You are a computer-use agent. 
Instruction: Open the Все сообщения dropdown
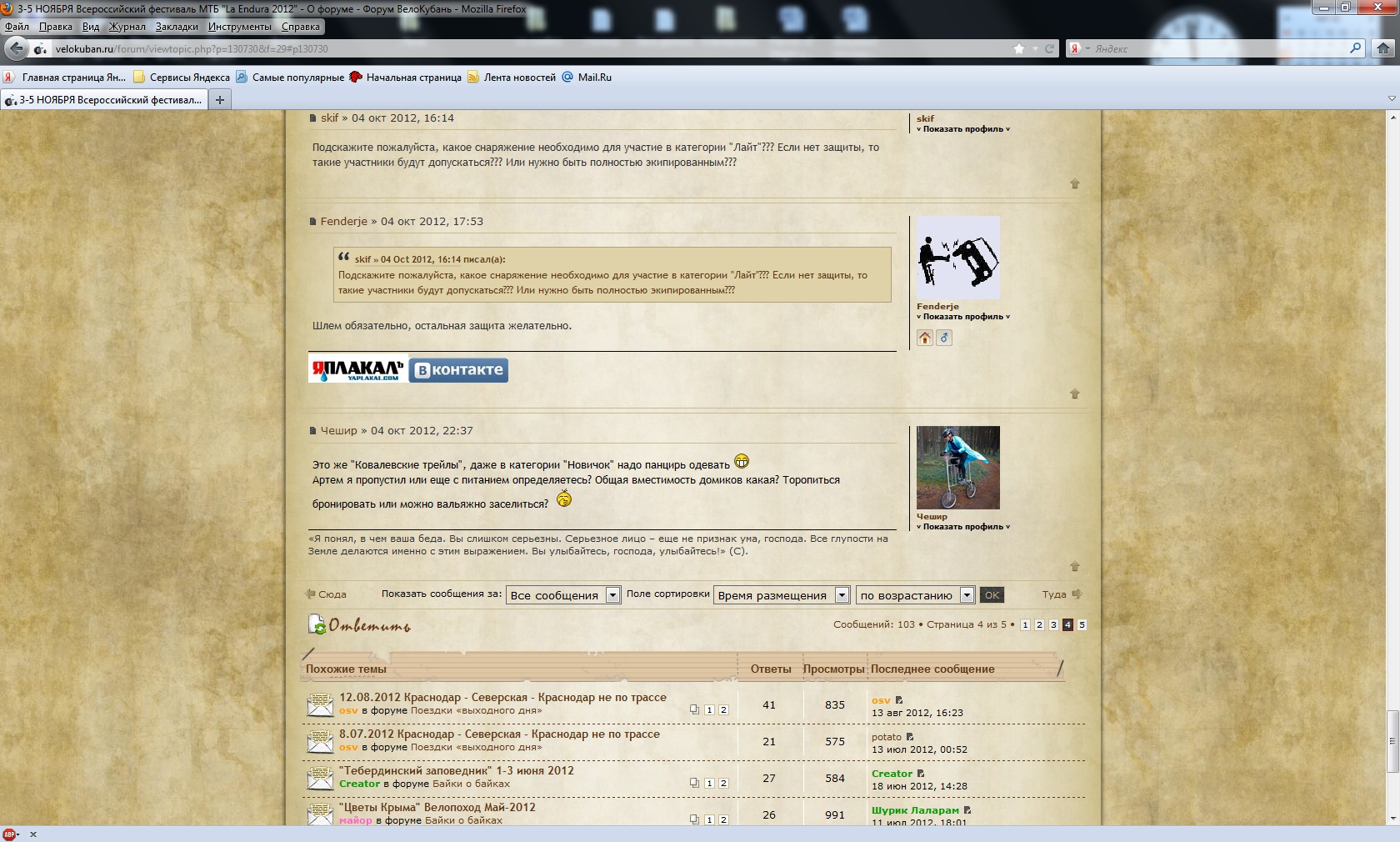(564, 595)
